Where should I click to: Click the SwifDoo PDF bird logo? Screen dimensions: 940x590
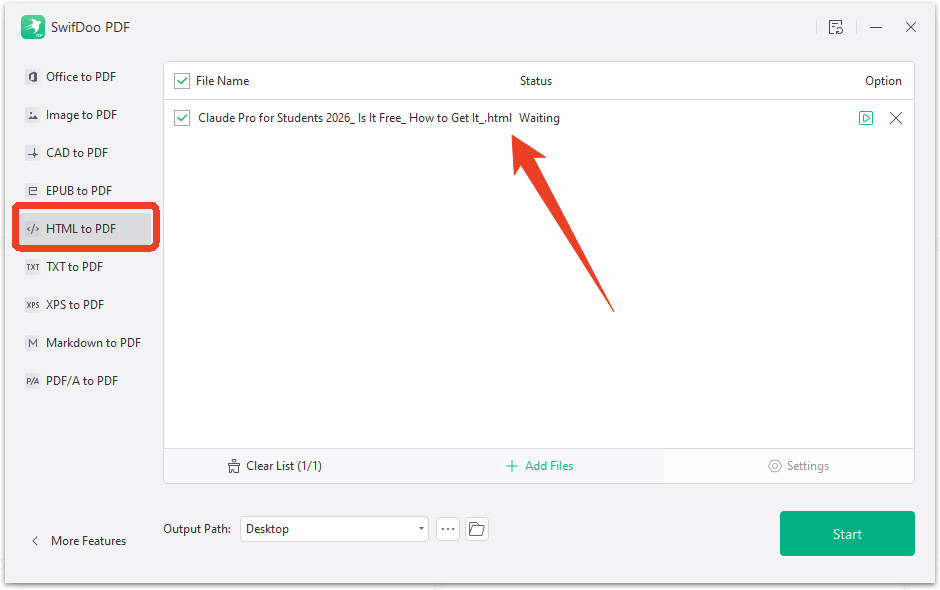(33, 27)
